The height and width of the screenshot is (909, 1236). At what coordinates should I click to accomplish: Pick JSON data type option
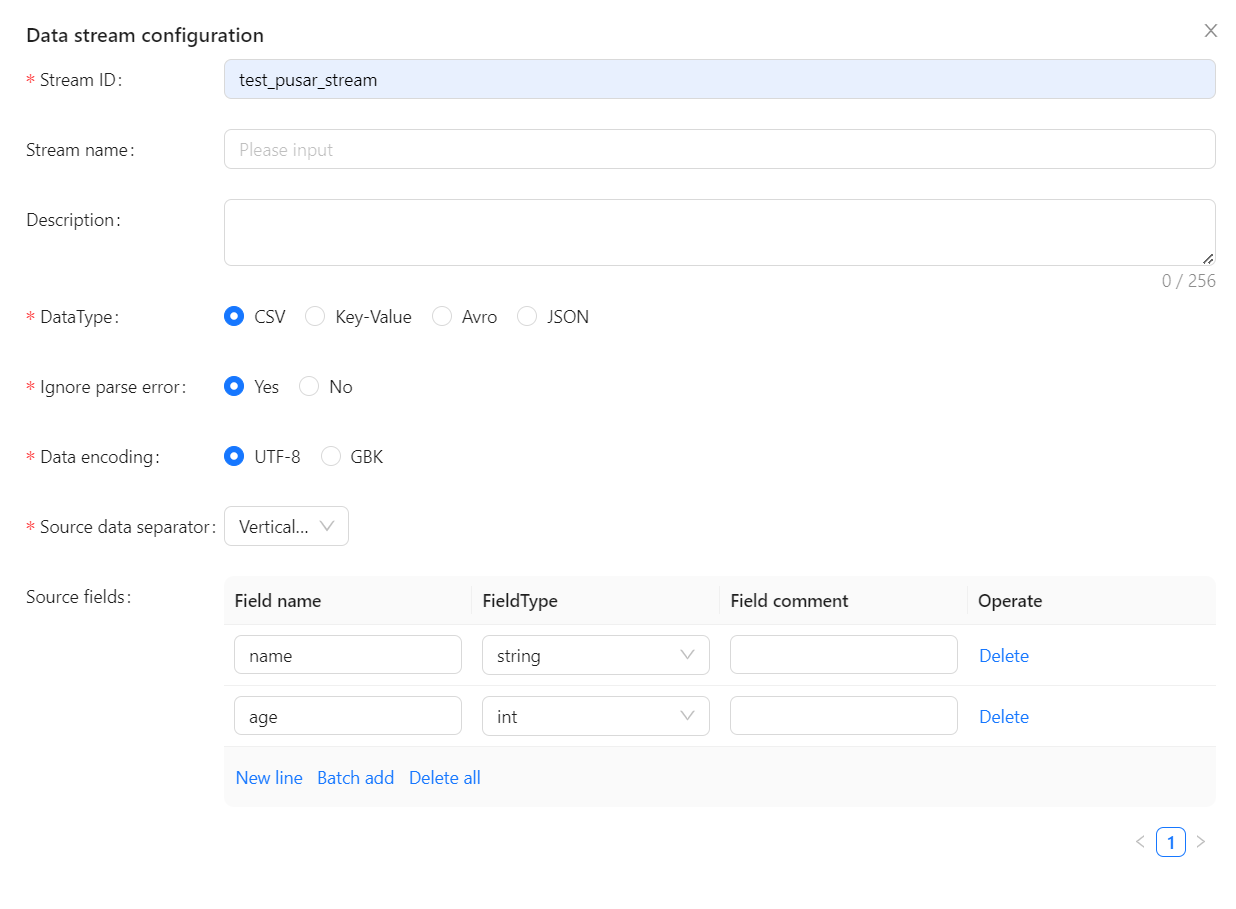[527, 317]
